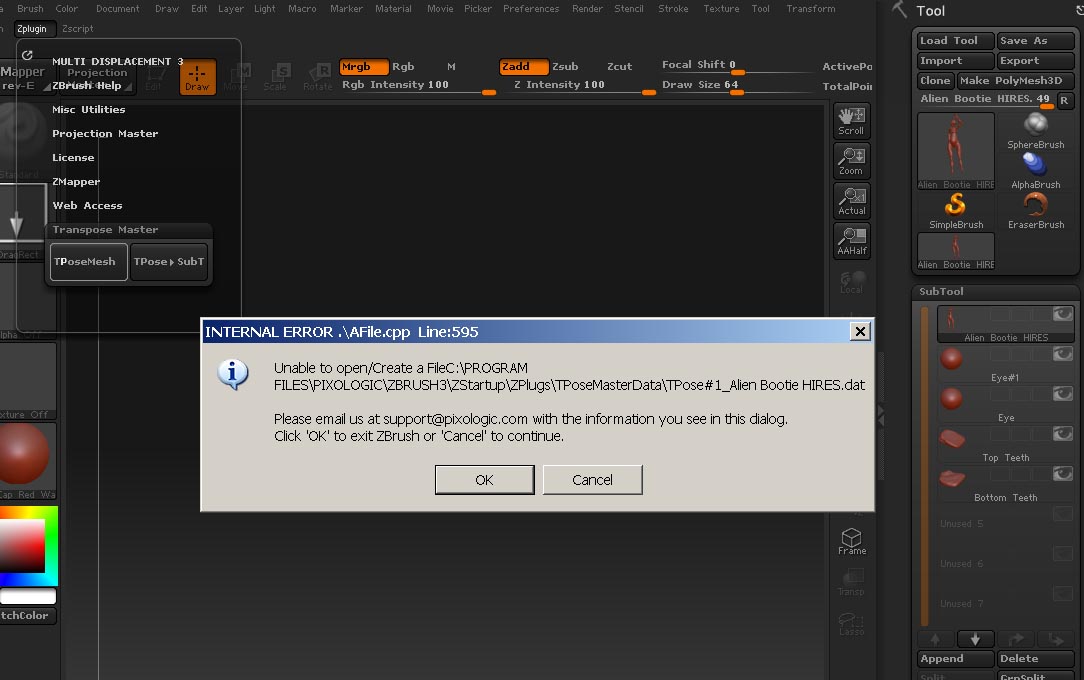
Task: Open the Render menu
Action: click(x=587, y=8)
